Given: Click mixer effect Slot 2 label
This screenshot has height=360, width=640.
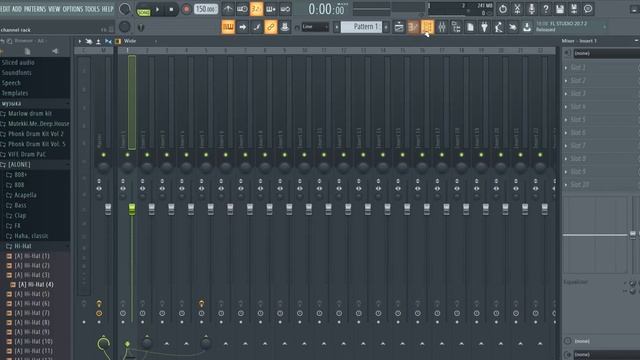Looking at the screenshot, I should pos(578,81).
